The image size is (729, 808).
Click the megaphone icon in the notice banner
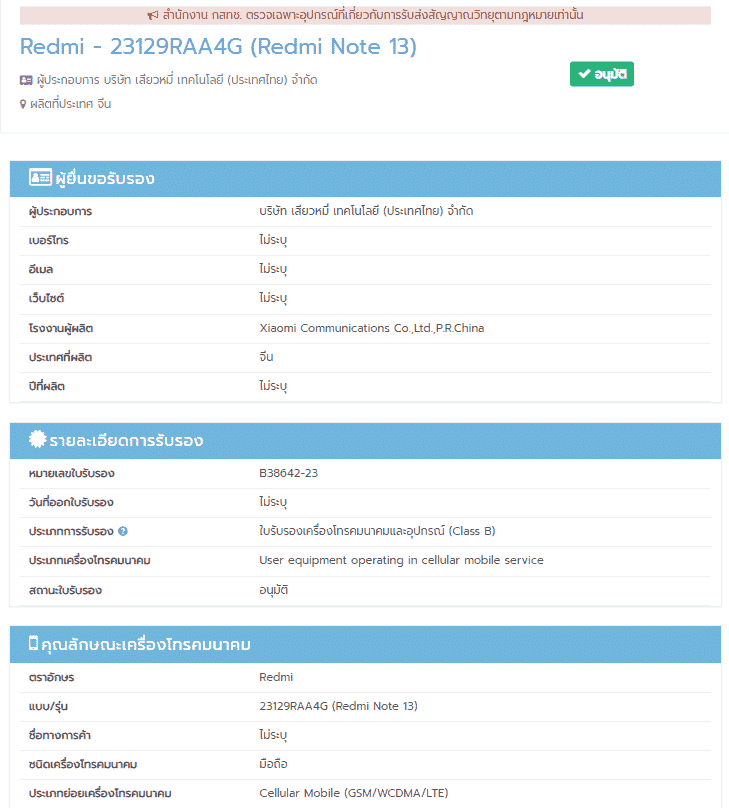(152, 16)
